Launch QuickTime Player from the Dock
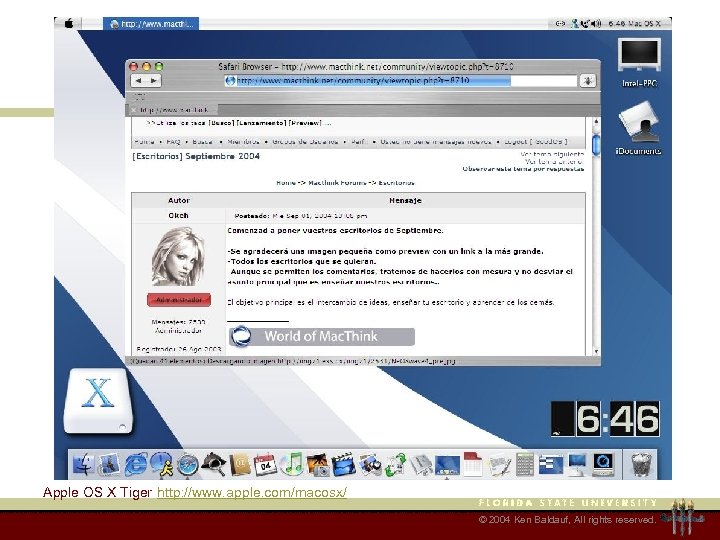Screen dimensions: 720x540 coord(603,464)
